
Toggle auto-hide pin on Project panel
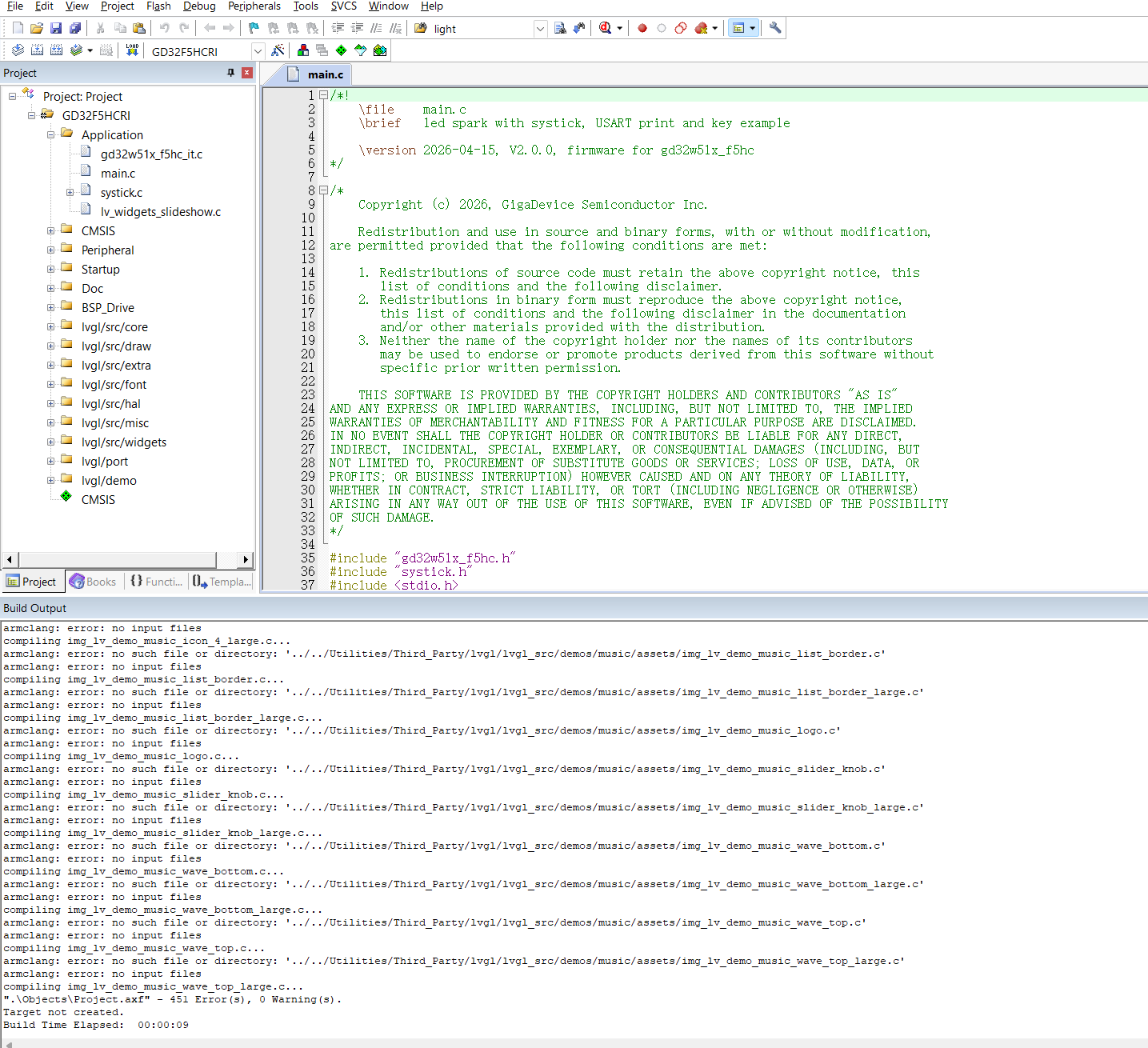(x=231, y=73)
